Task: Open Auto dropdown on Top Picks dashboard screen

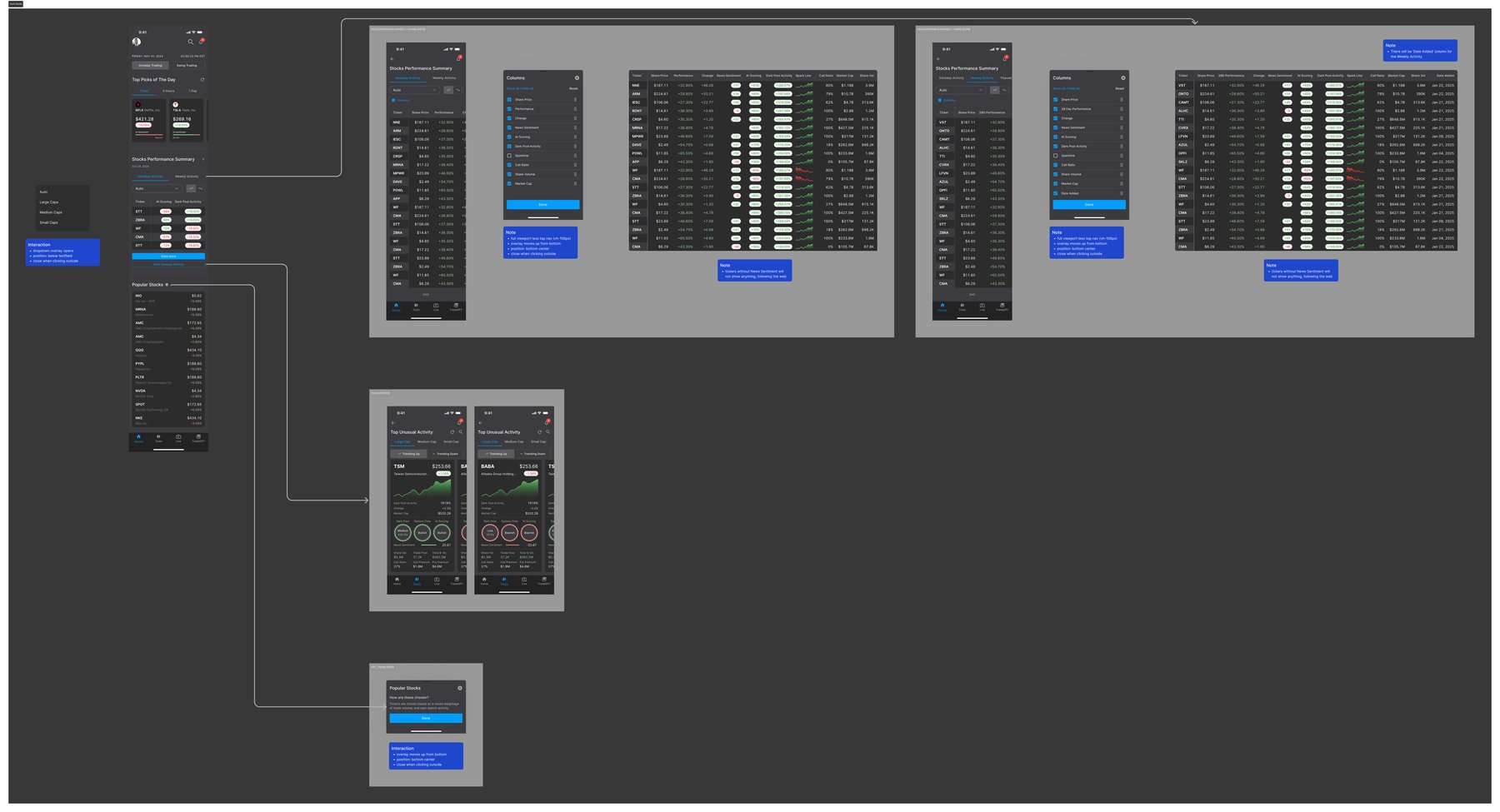Action: pos(157,188)
